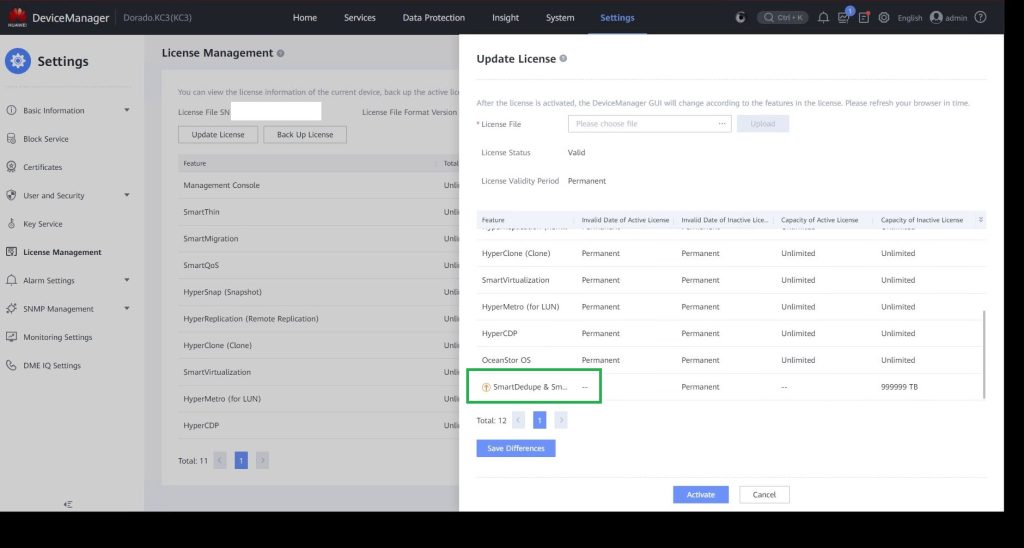Expand the Alarm Settings sidebar menu
This screenshot has height=548, width=1024.
[127, 281]
